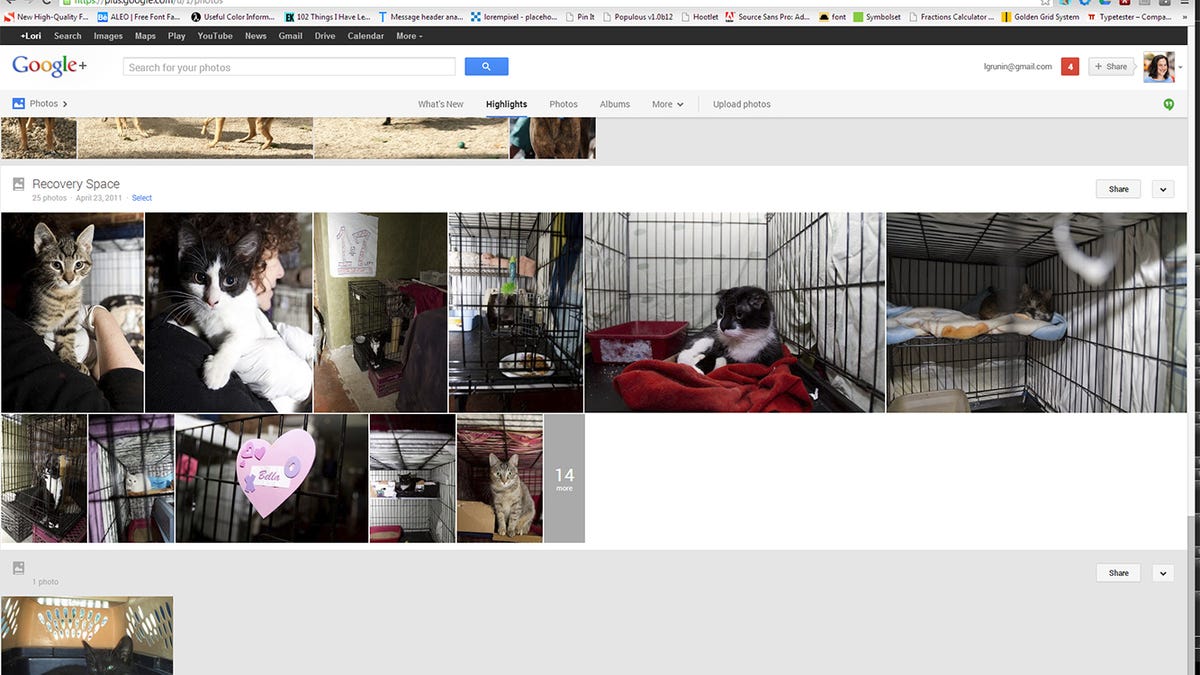Open the red notifications counter badge

tap(1070, 67)
